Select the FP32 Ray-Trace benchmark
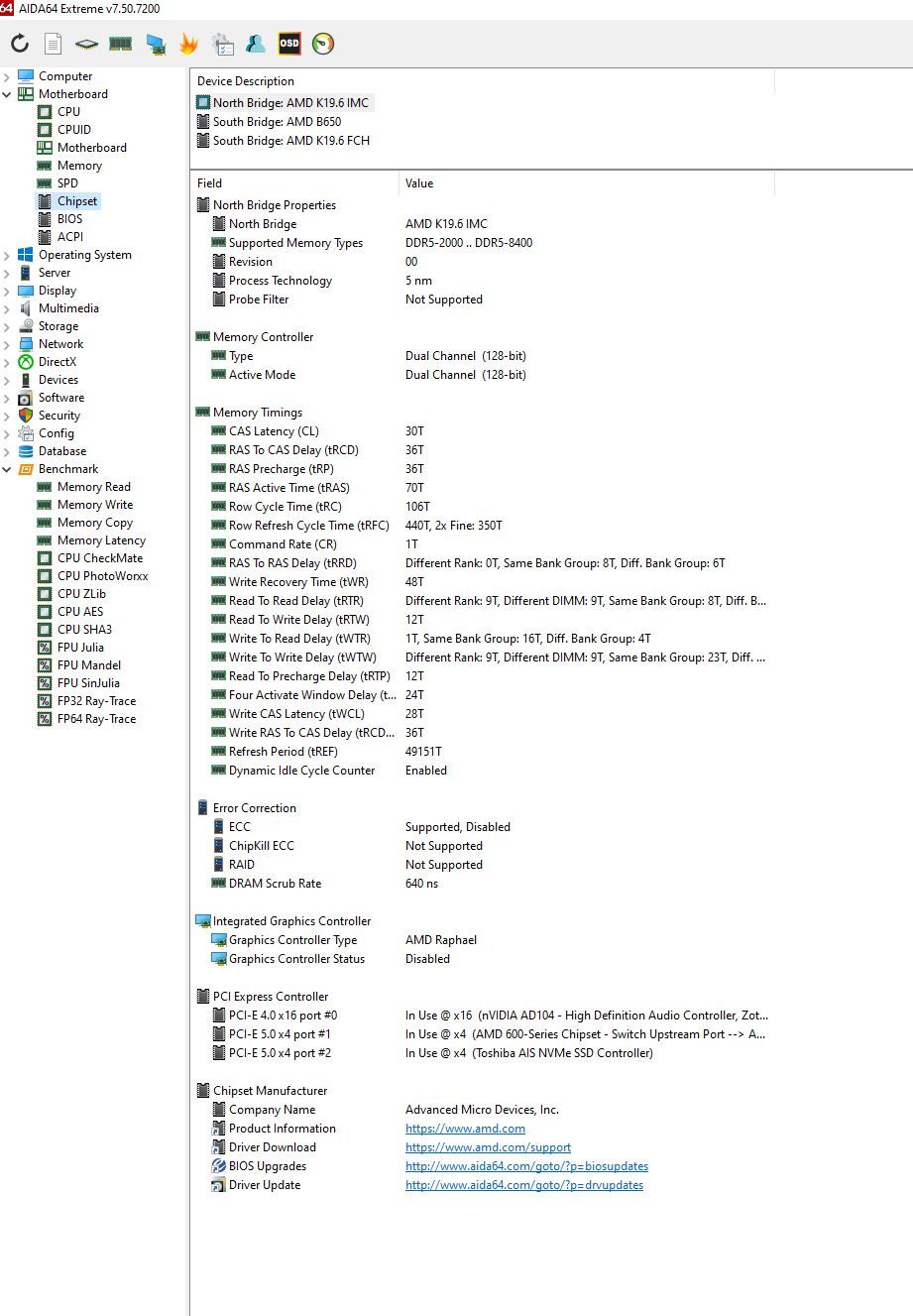 point(96,701)
